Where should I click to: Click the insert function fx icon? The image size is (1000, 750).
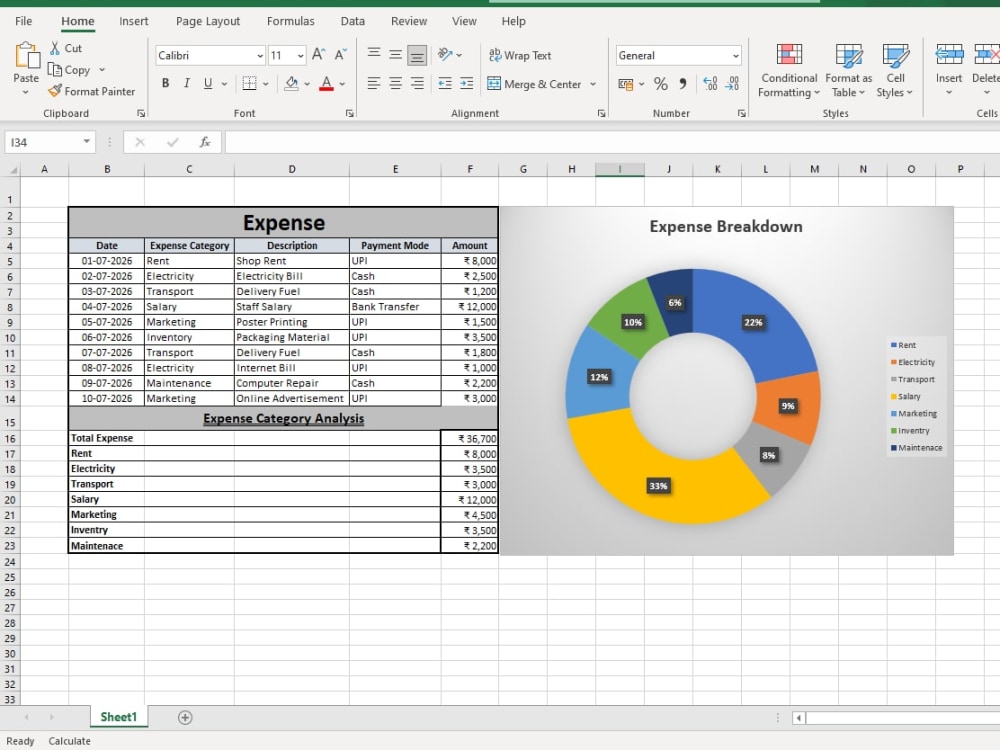click(205, 142)
